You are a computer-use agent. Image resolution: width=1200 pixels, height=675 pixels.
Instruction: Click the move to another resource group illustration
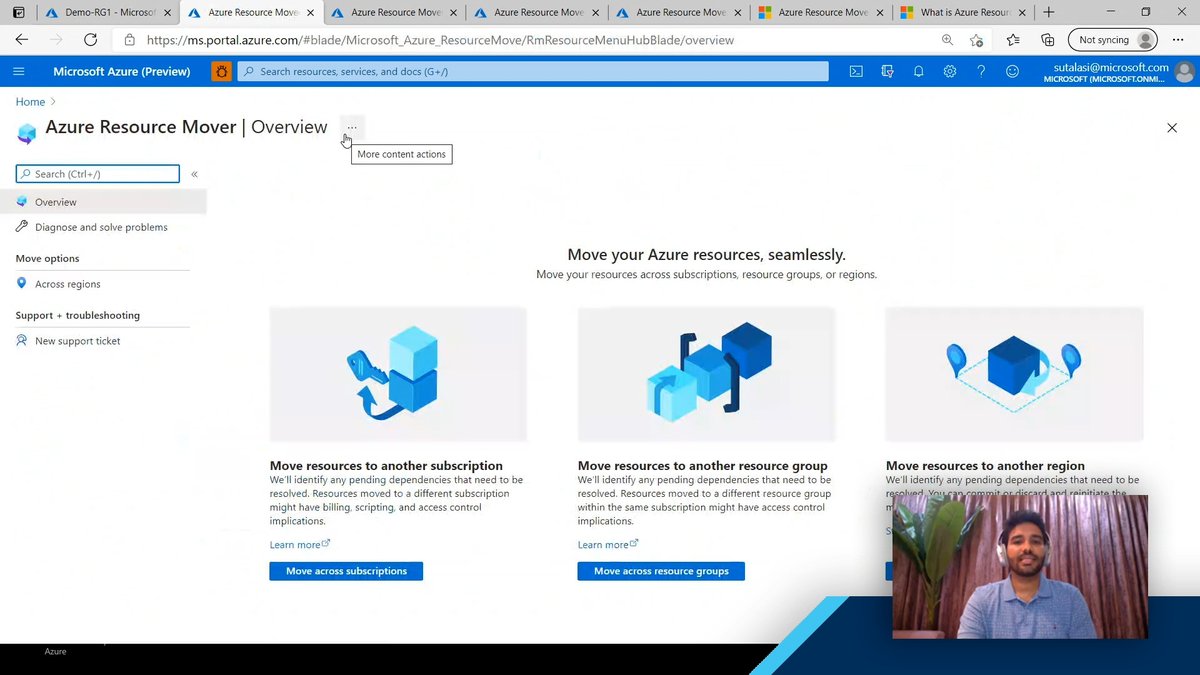(706, 374)
